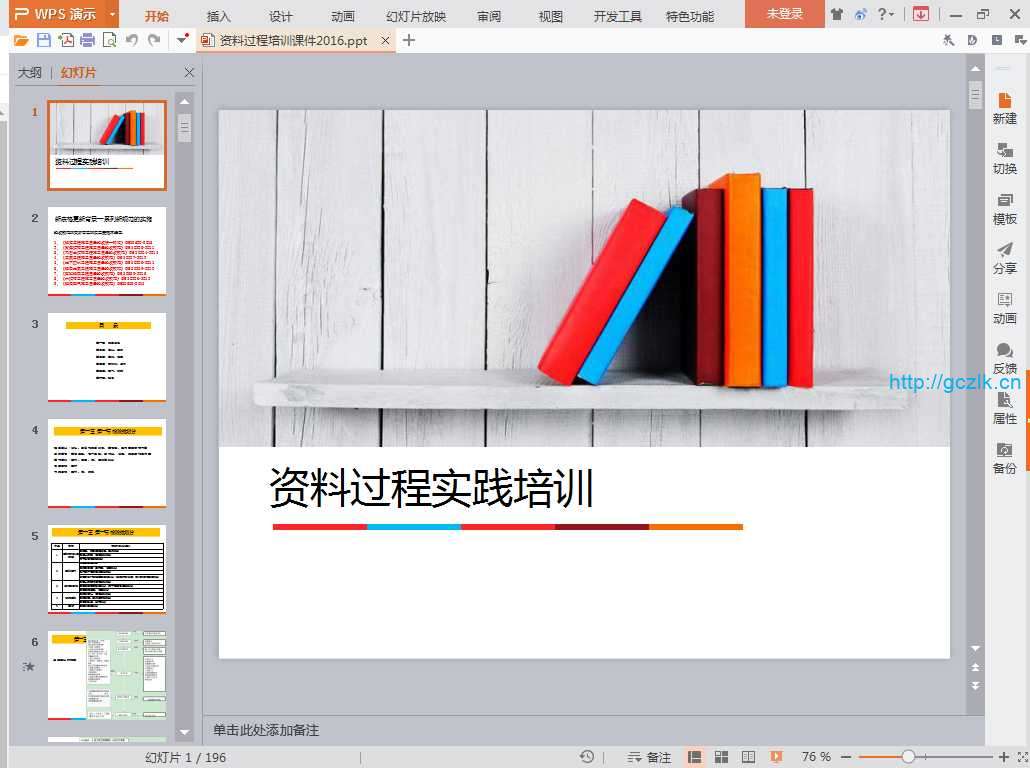Open the 新建 (New) sidebar tool
The width and height of the screenshot is (1030, 768).
click(1004, 108)
